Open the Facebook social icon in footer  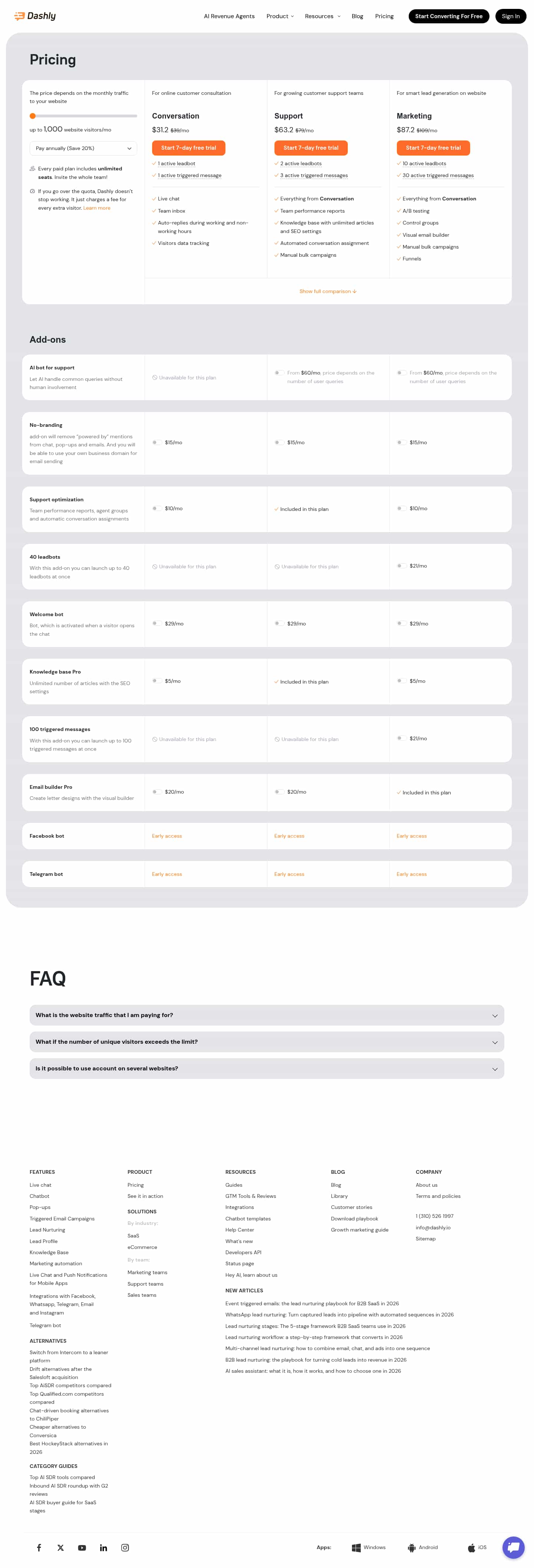click(x=39, y=1547)
